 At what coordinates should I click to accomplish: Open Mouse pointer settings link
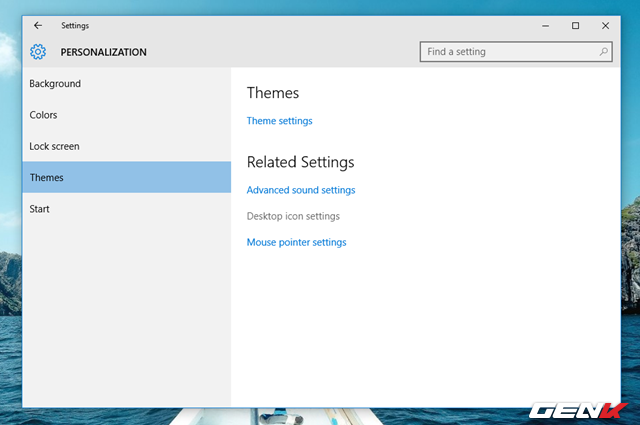coord(296,242)
